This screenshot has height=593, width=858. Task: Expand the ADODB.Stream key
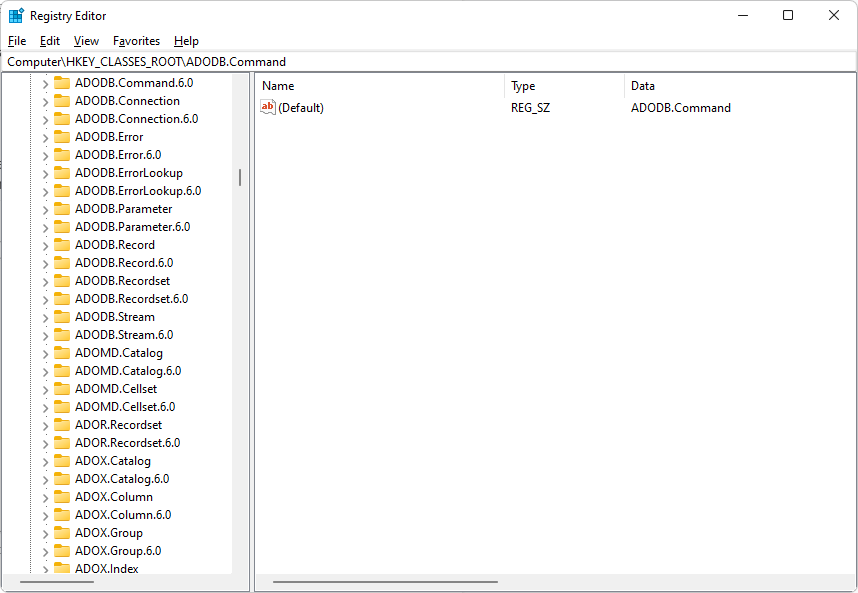tap(45, 318)
